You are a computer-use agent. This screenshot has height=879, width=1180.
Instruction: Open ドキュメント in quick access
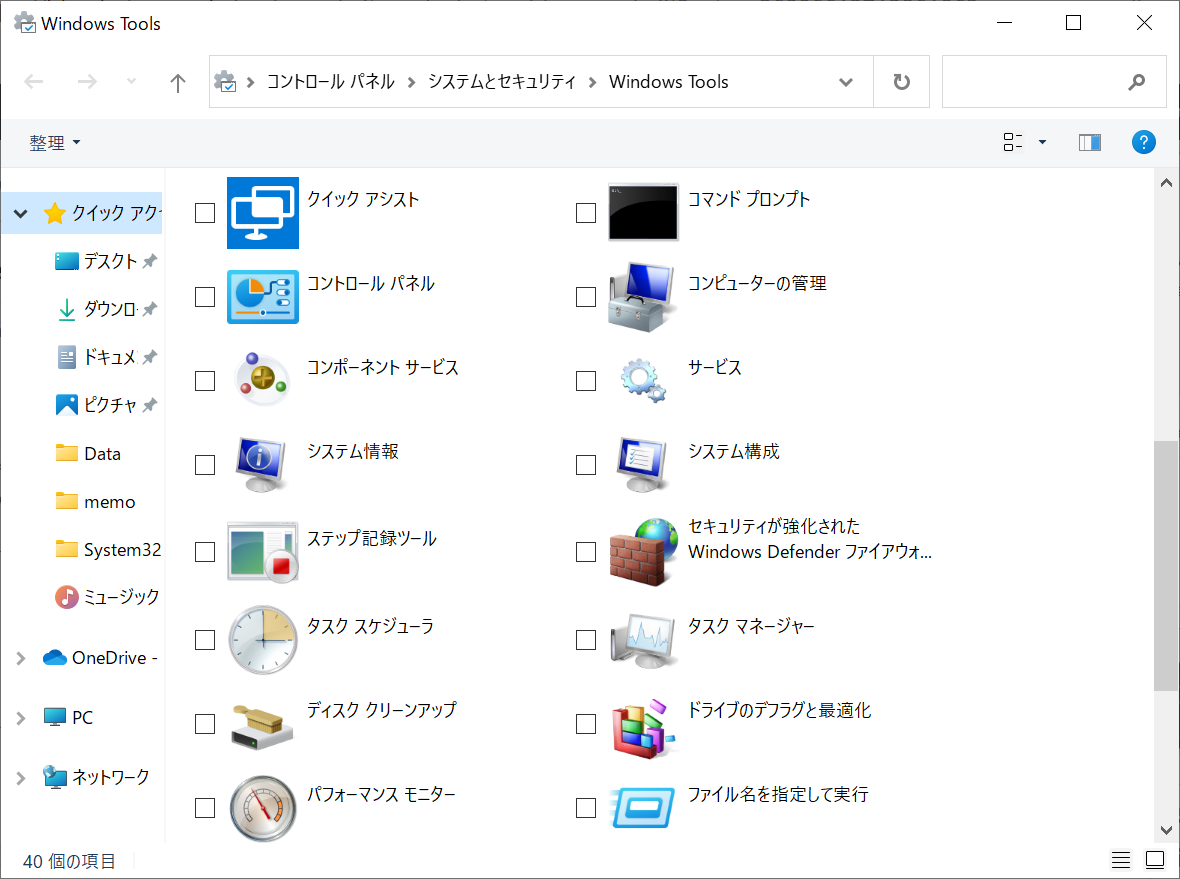[105, 357]
